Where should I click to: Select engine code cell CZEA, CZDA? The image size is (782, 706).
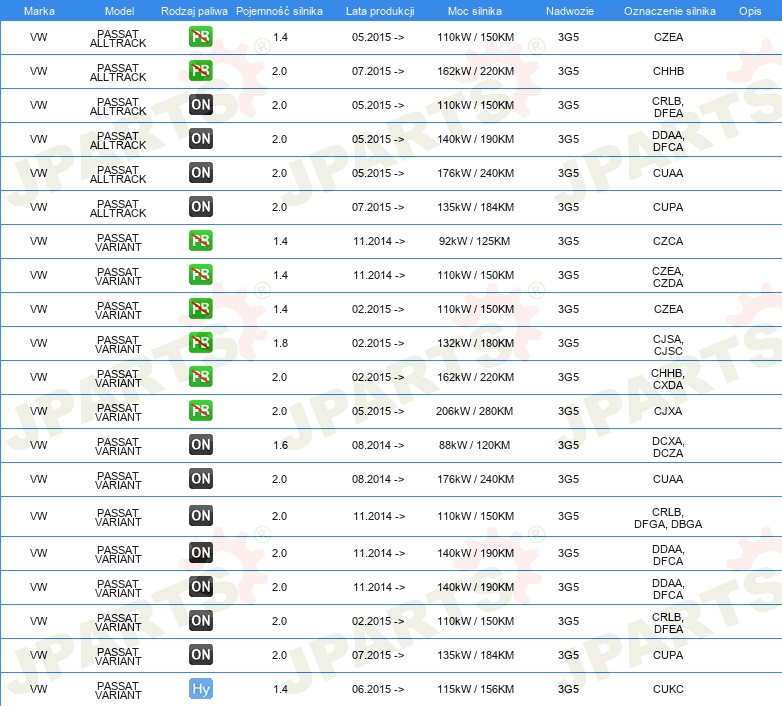click(x=668, y=277)
